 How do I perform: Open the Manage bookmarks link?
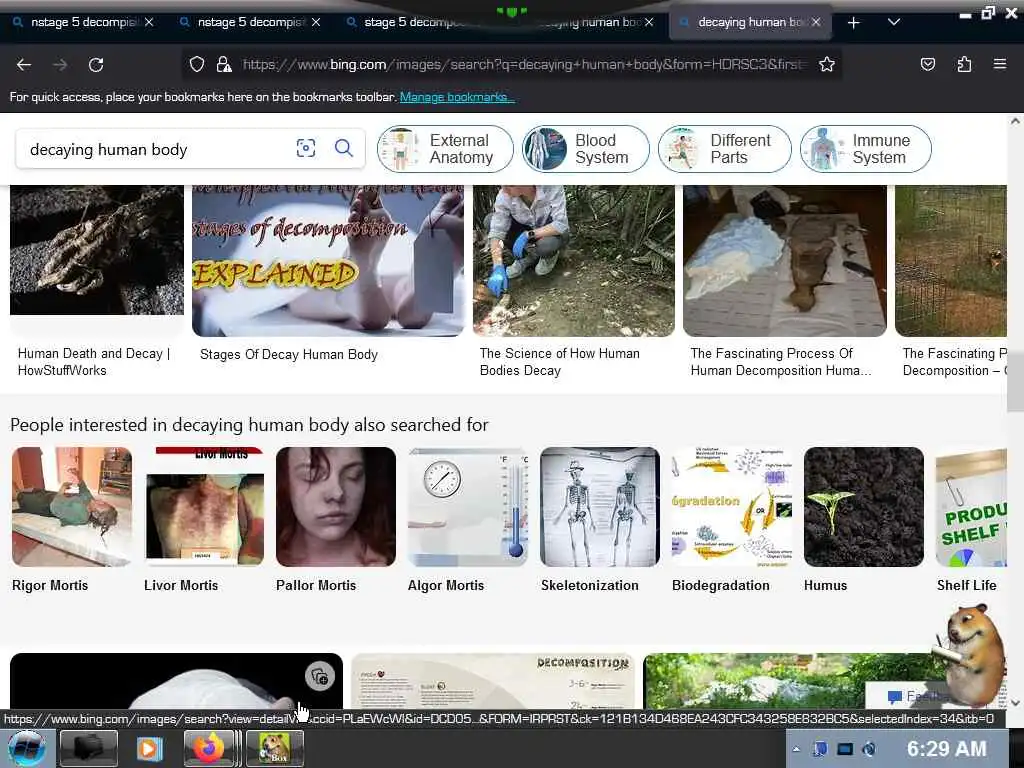457,97
